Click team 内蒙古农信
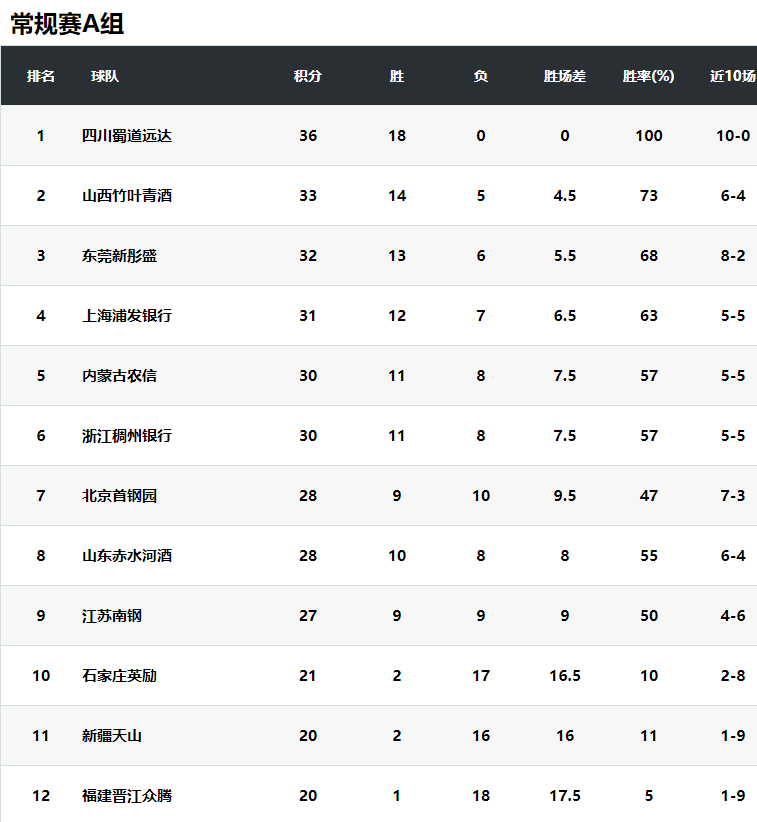The image size is (757, 822). [120, 376]
